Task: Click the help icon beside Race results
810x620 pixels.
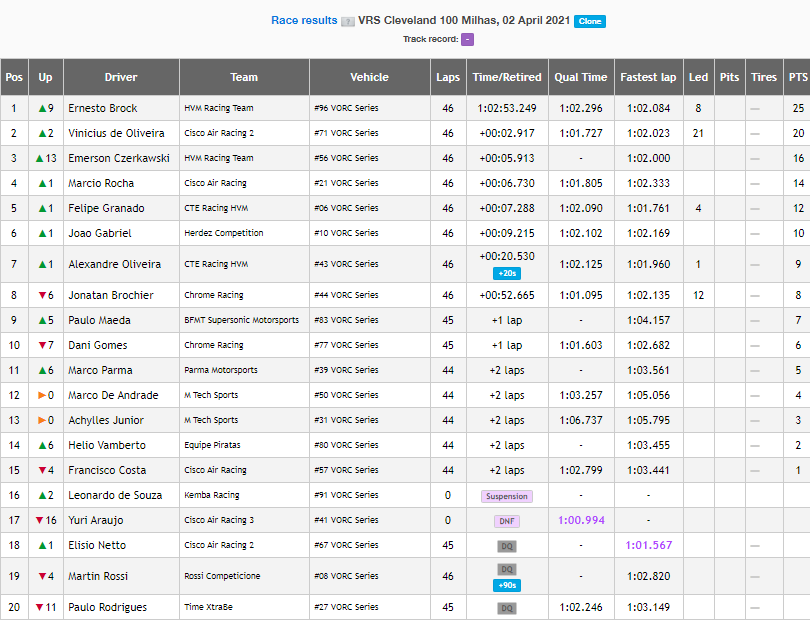Action: coord(348,22)
